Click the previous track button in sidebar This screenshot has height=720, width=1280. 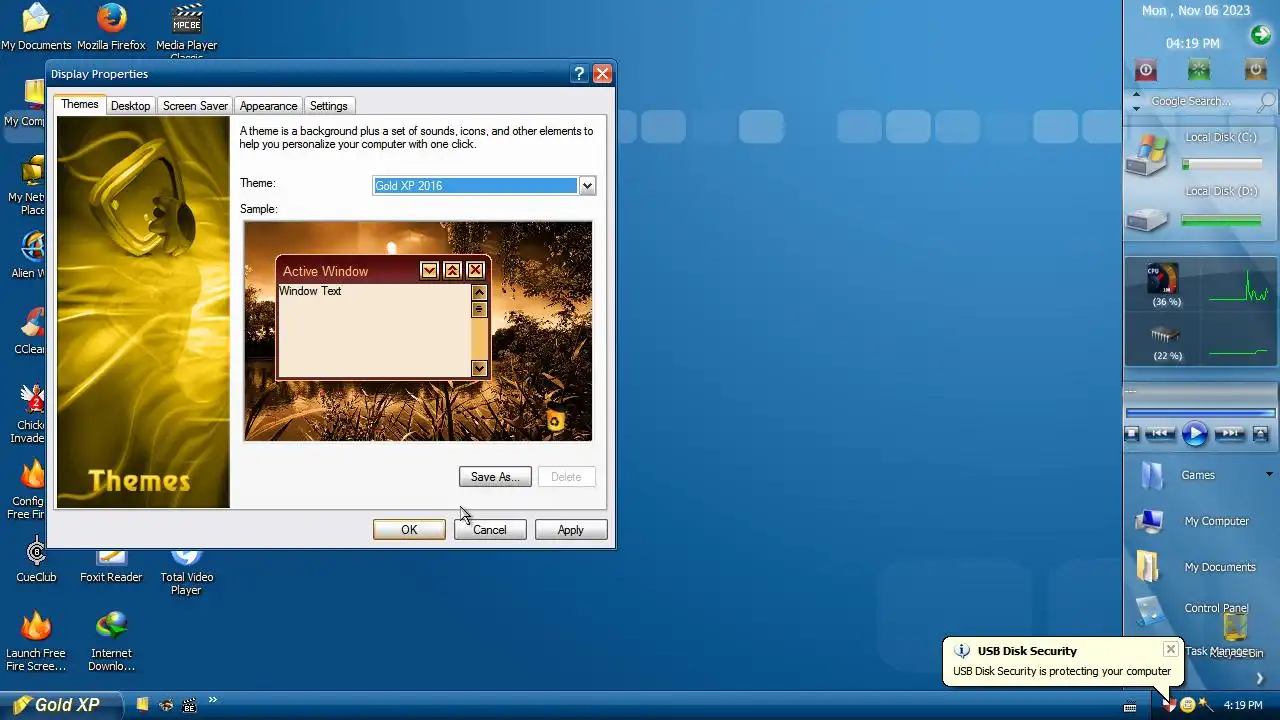click(x=1160, y=433)
